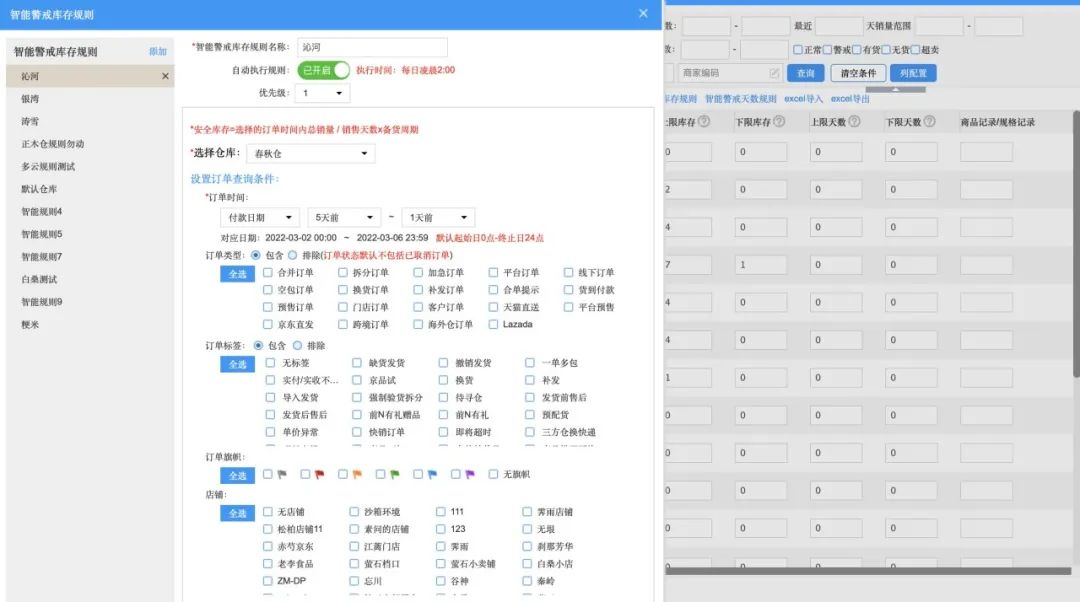Select 默认仓库 in the rule list
Screen dimensions: 1080x602
(90, 189)
